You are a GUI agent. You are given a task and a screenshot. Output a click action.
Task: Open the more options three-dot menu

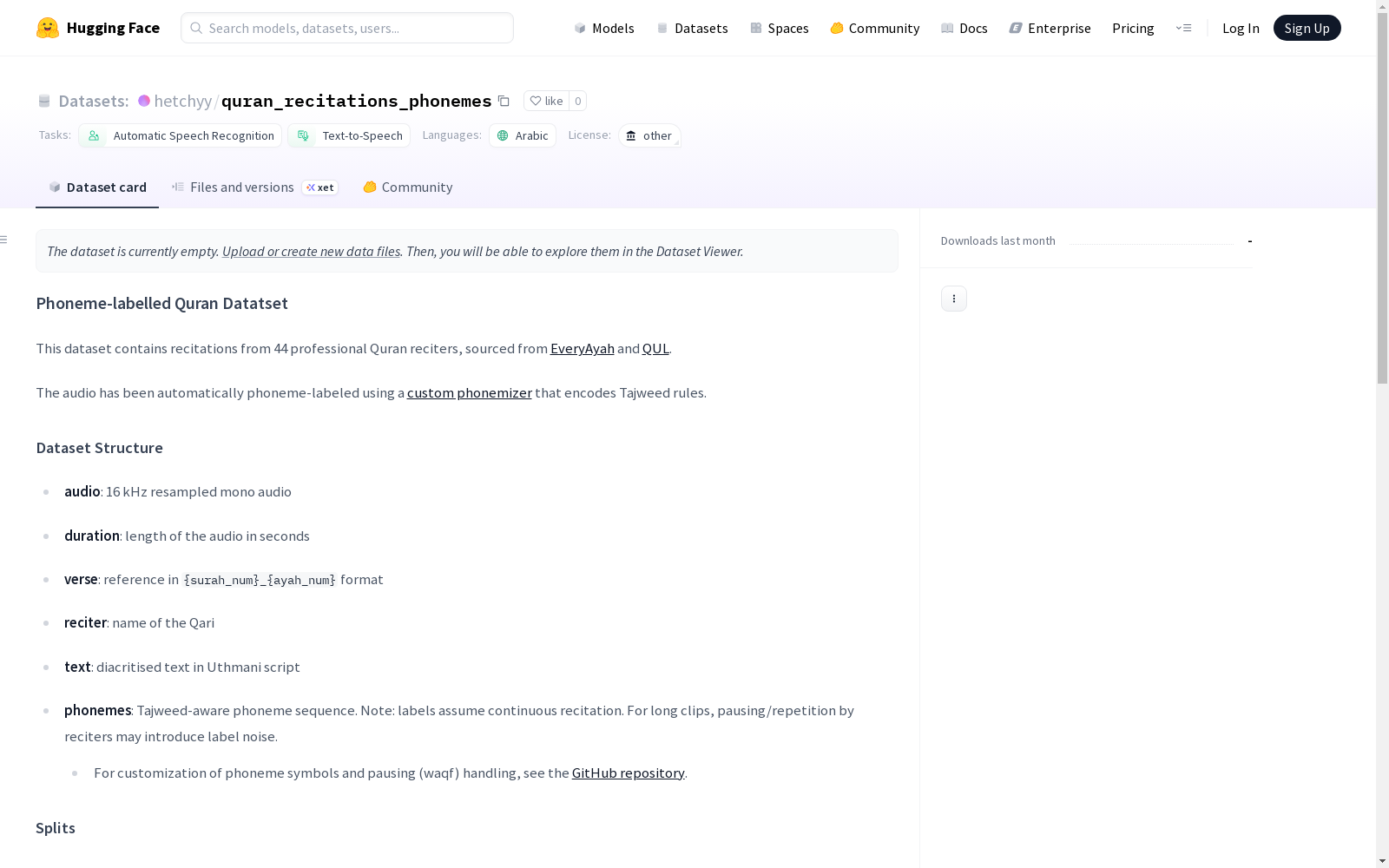954,299
